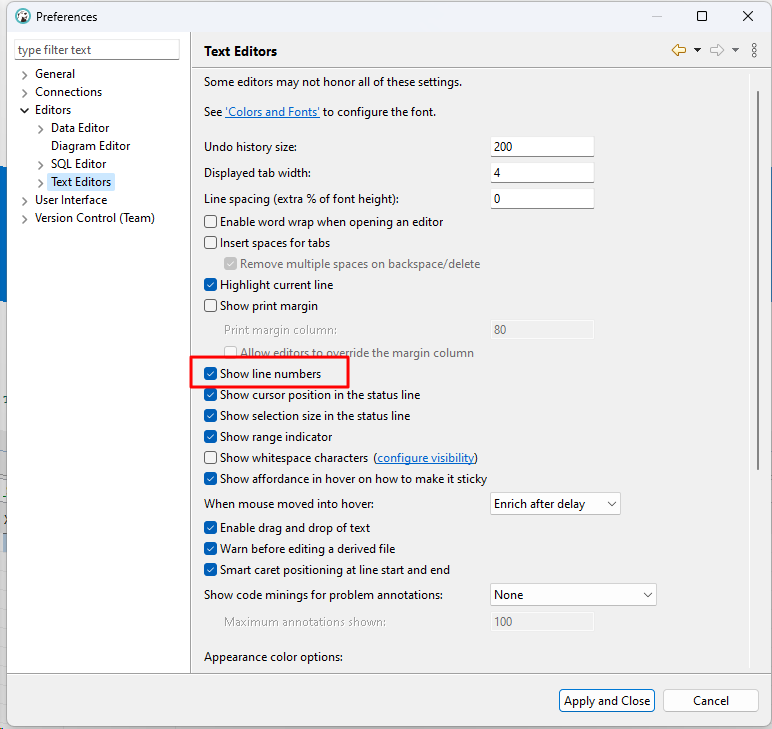Screen dimensions: 772x729
Task: Open the Enrich after delay dropdown
Action: point(555,504)
